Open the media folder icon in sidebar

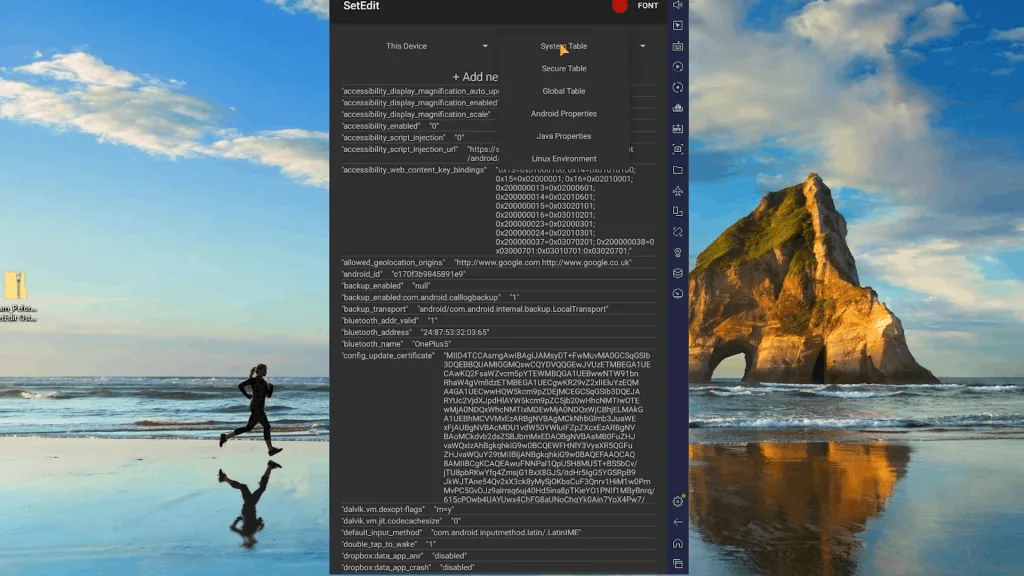pyautogui.click(x=678, y=170)
